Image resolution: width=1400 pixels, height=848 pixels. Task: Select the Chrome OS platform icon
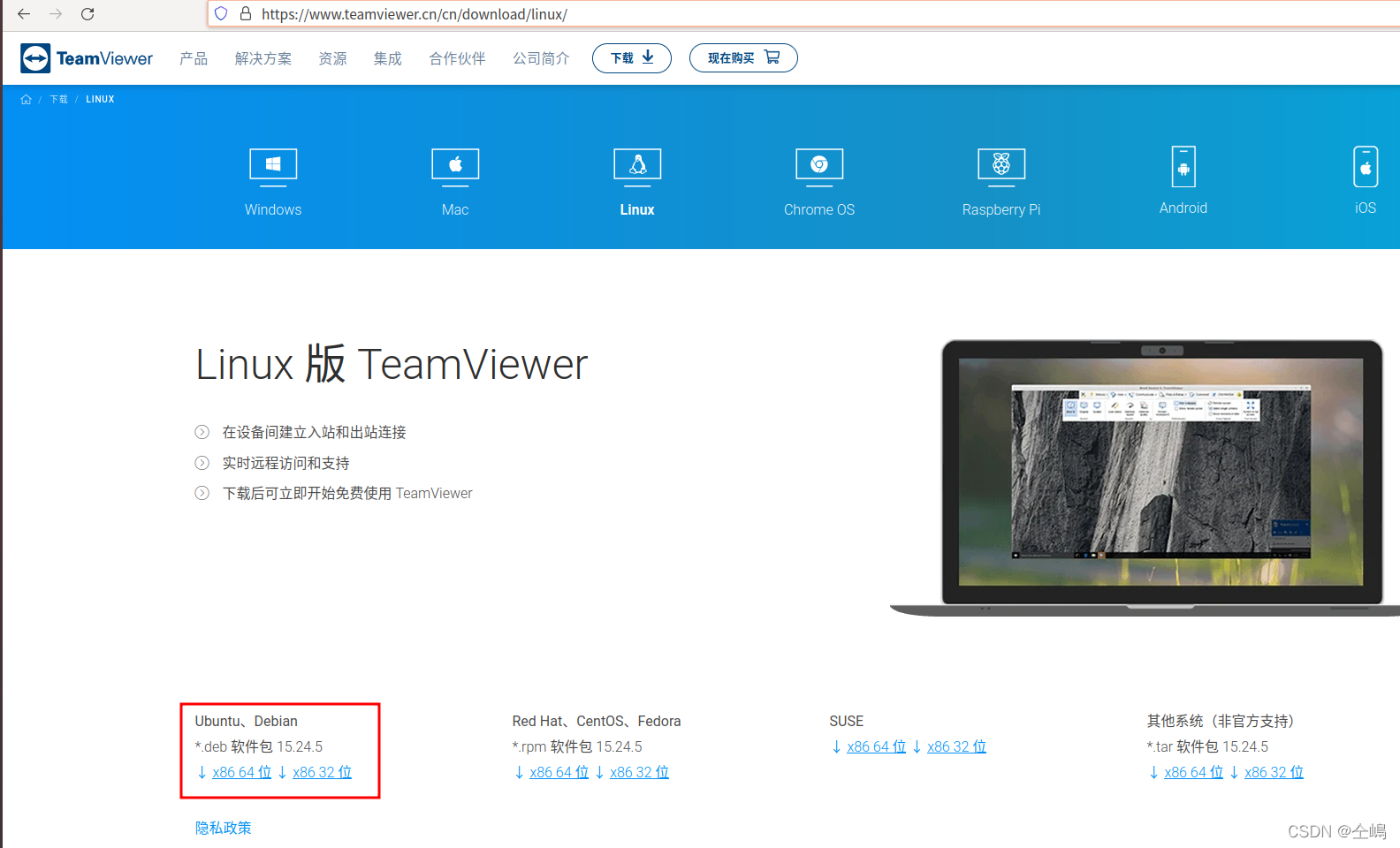pyautogui.click(x=819, y=167)
